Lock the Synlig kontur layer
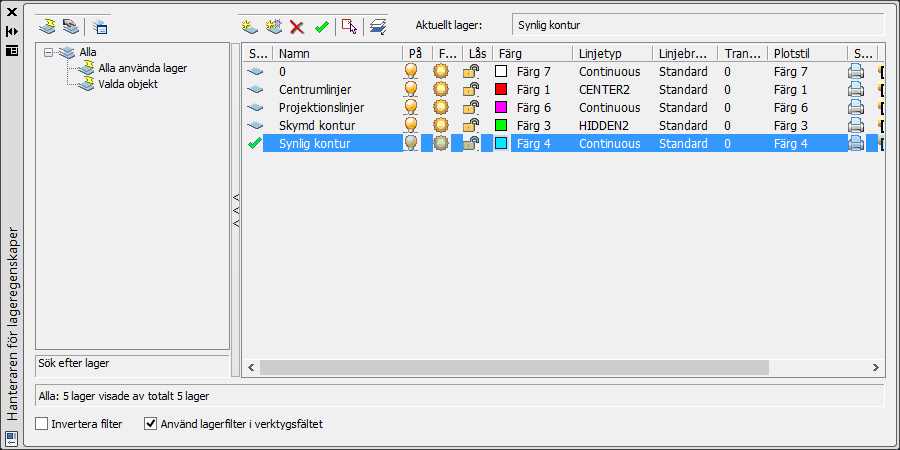The image size is (900, 450). coord(471,143)
